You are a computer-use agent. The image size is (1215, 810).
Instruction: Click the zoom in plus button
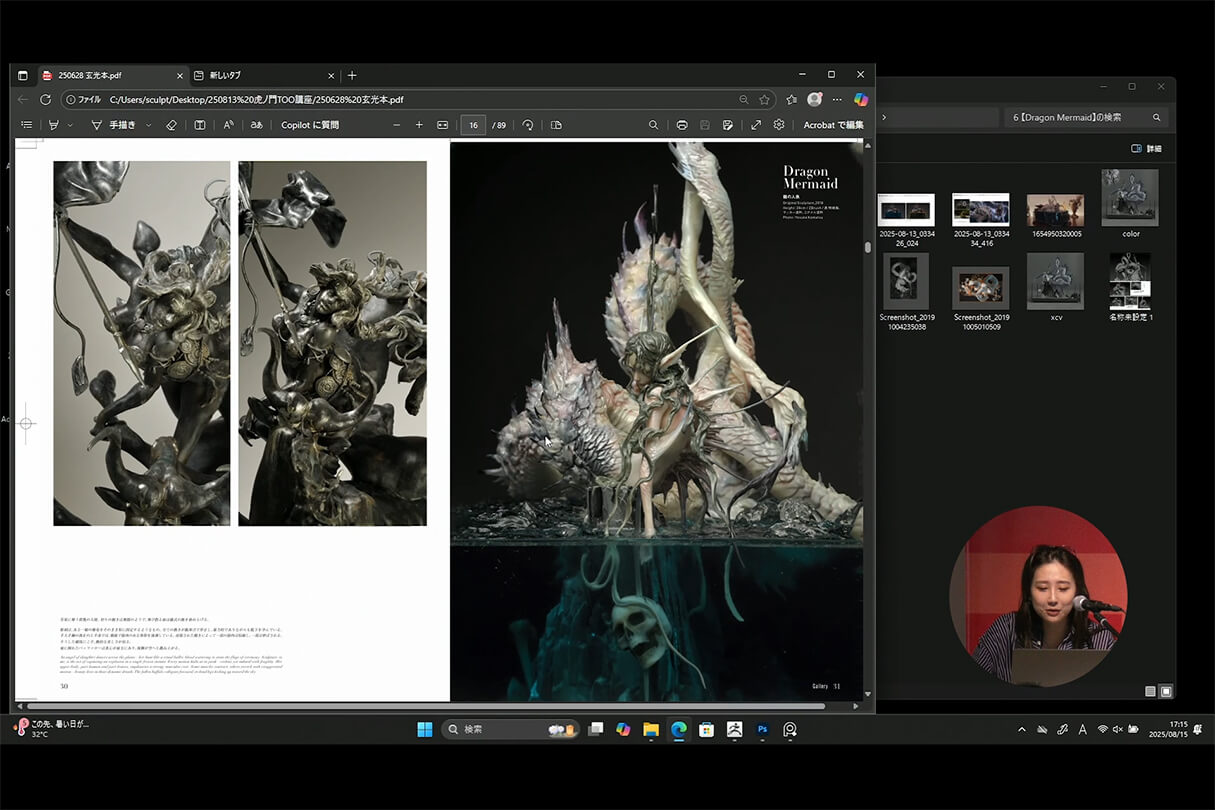[420, 125]
